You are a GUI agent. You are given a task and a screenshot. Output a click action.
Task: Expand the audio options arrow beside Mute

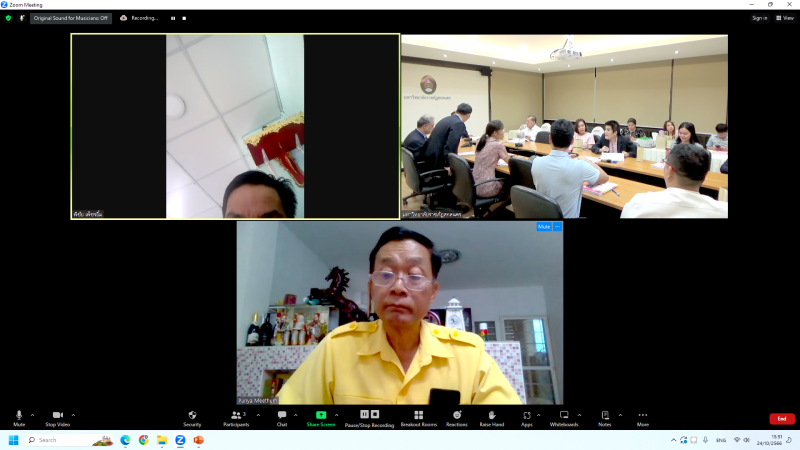32,415
